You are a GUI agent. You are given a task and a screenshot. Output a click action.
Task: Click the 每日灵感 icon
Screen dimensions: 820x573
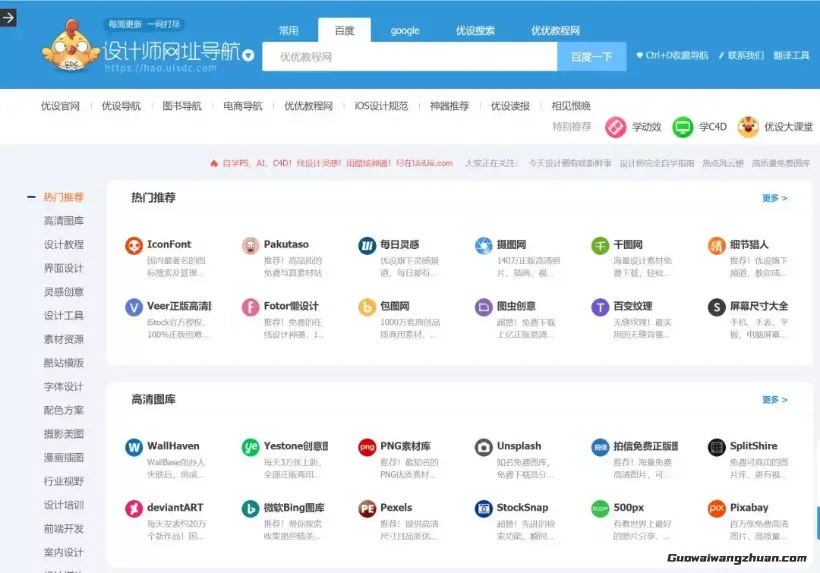pyautogui.click(x=367, y=245)
